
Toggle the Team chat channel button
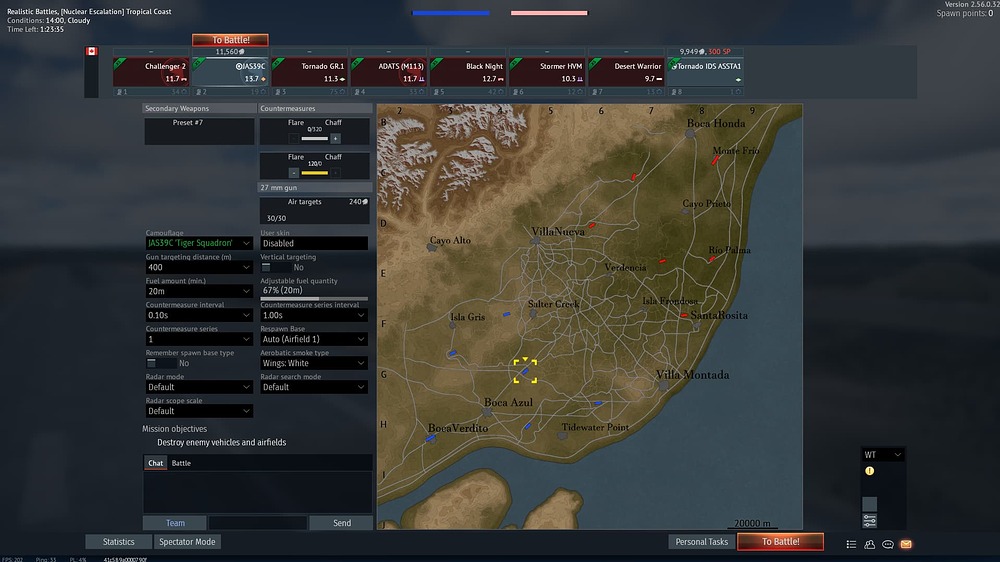click(x=175, y=523)
